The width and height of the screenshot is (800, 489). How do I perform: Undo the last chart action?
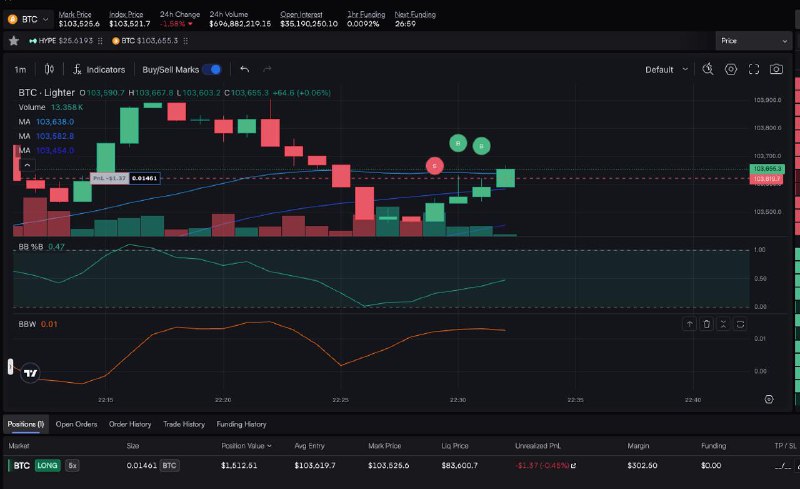244,69
